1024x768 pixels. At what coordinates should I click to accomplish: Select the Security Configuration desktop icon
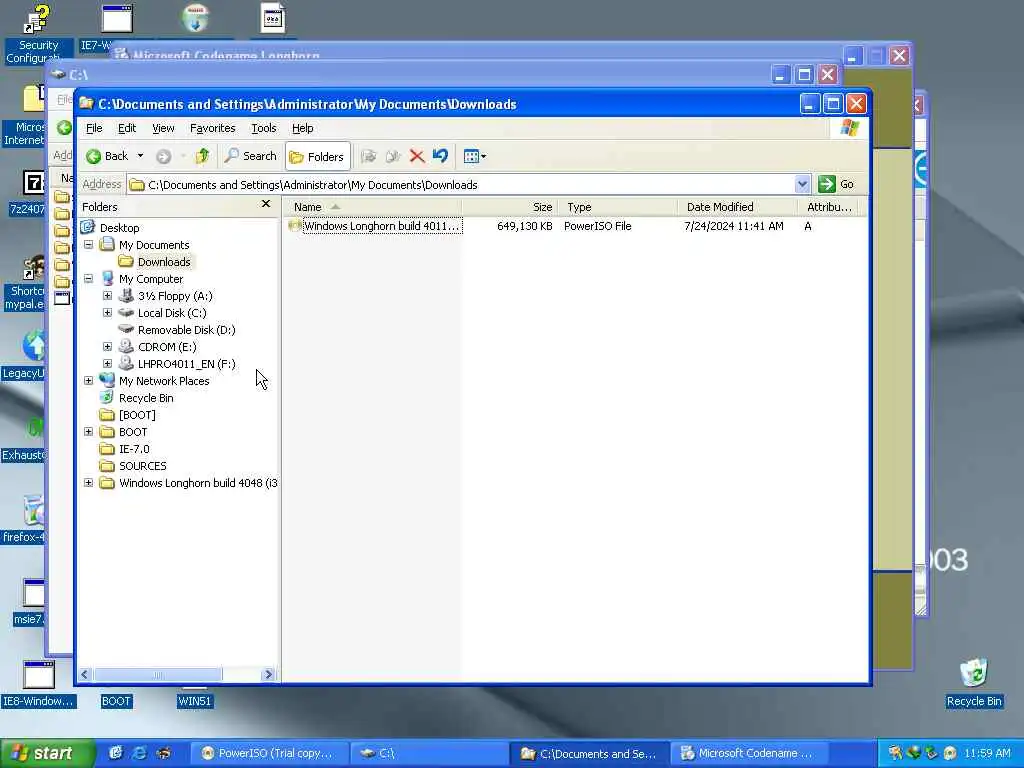[x=38, y=33]
